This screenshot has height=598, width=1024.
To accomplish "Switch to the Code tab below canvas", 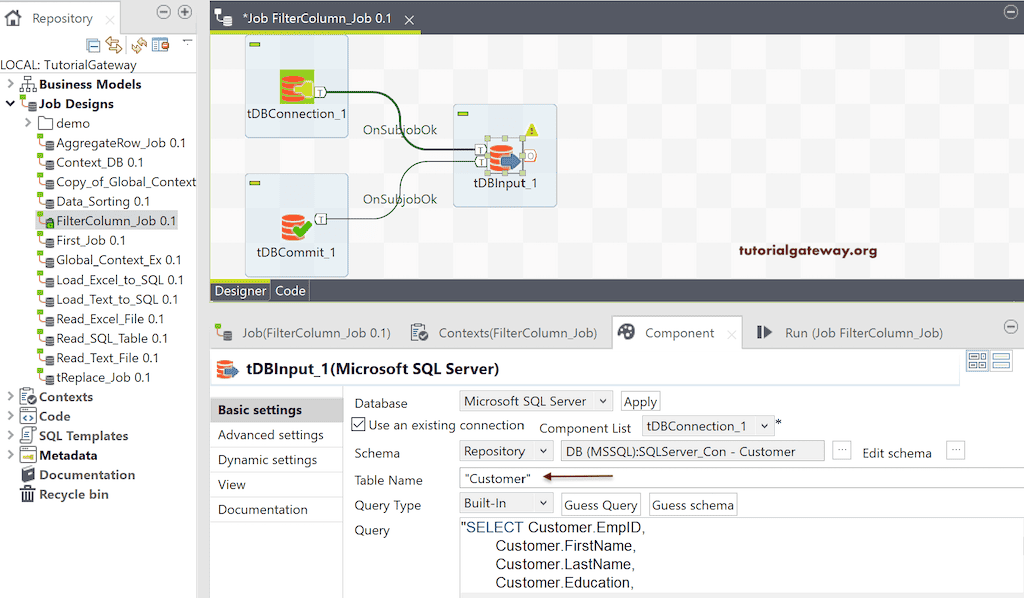I will [x=290, y=291].
